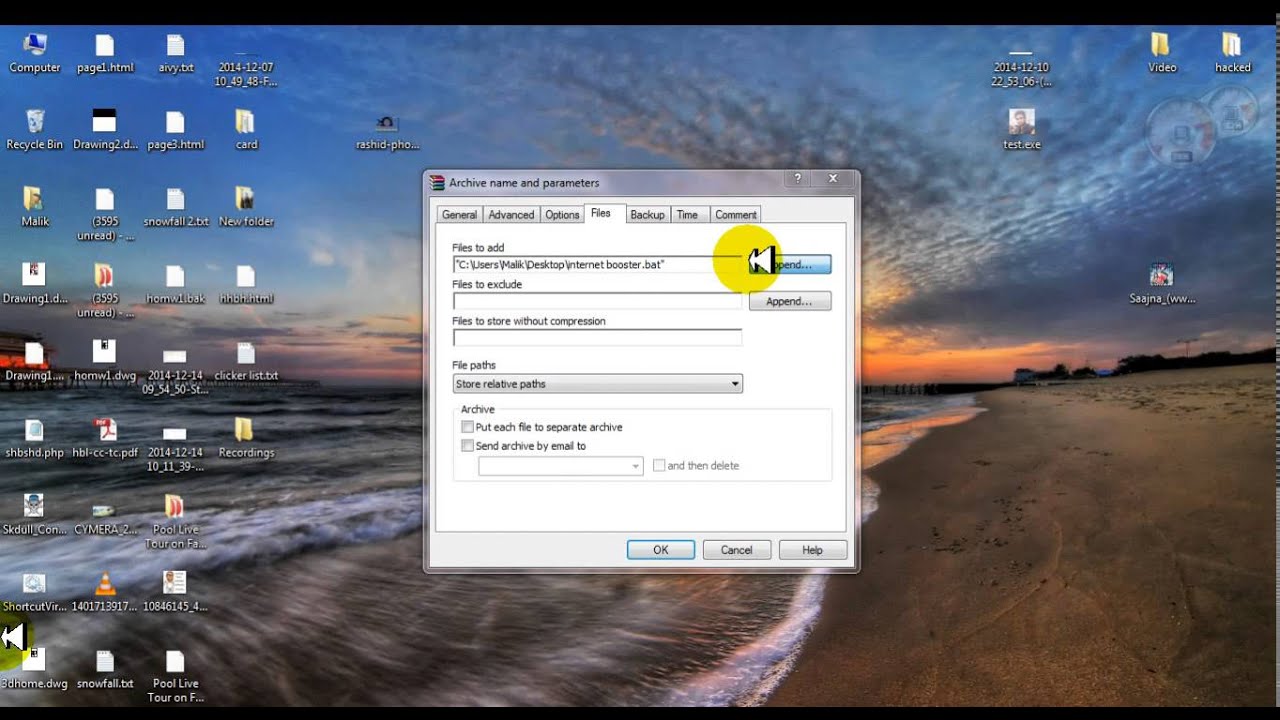Enable Send archive by email to
Viewport: 1280px width, 720px height.
click(467, 446)
